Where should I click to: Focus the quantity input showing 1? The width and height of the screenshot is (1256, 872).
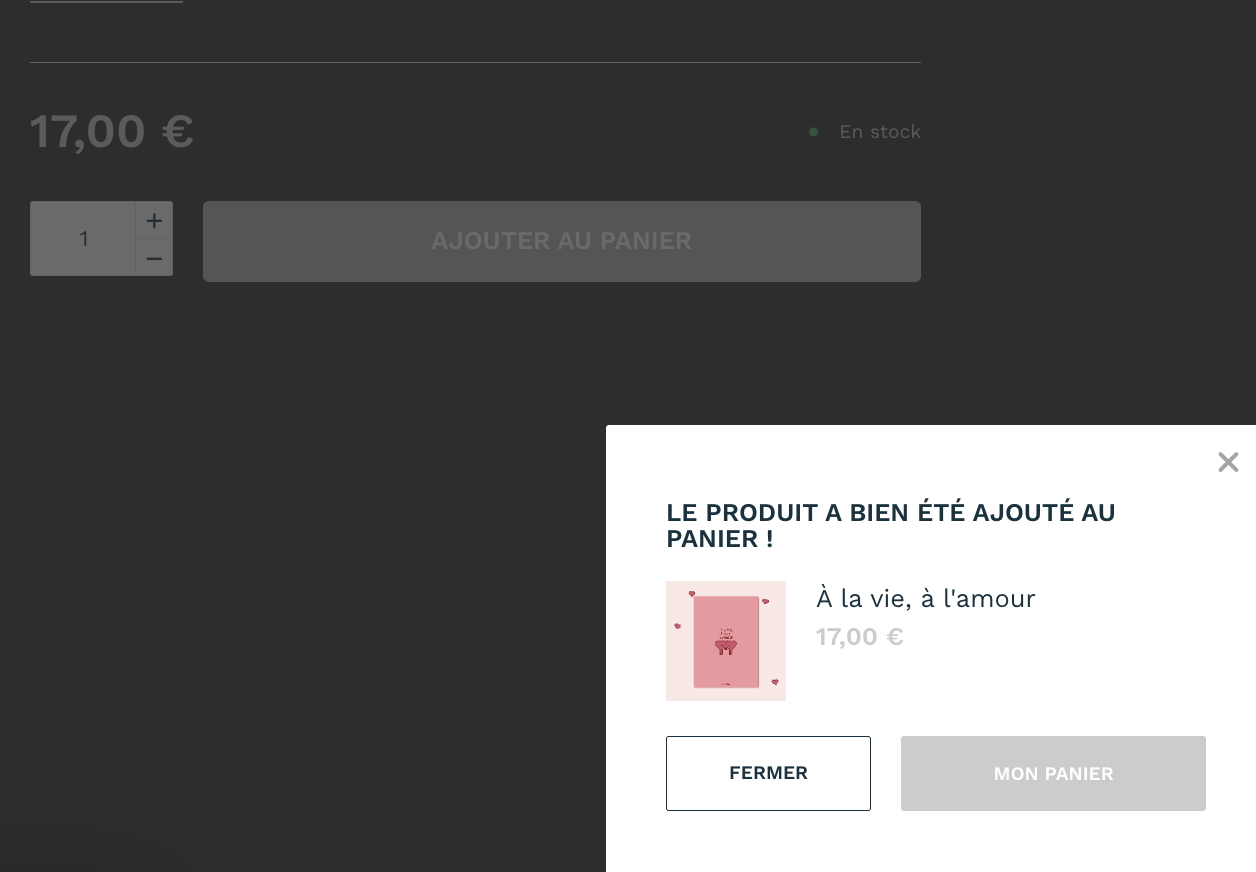83,239
